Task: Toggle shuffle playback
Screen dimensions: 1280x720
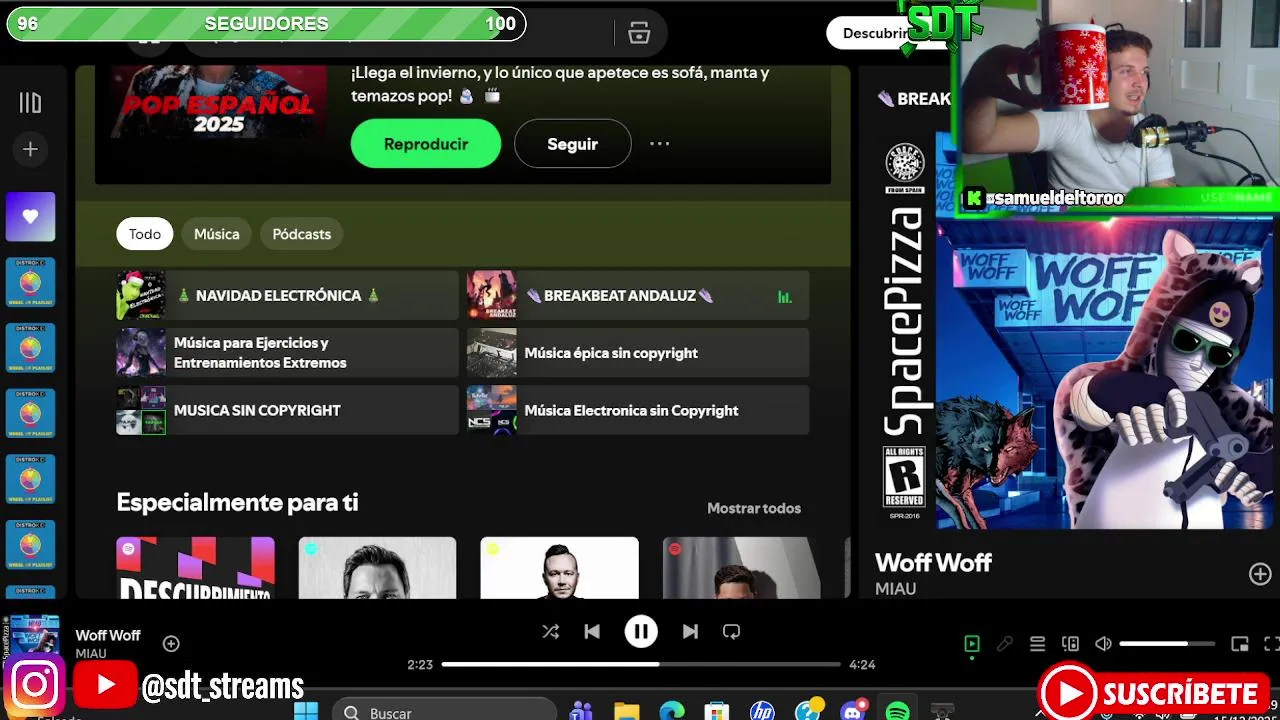Action: pyautogui.click(x=550, y=631)
